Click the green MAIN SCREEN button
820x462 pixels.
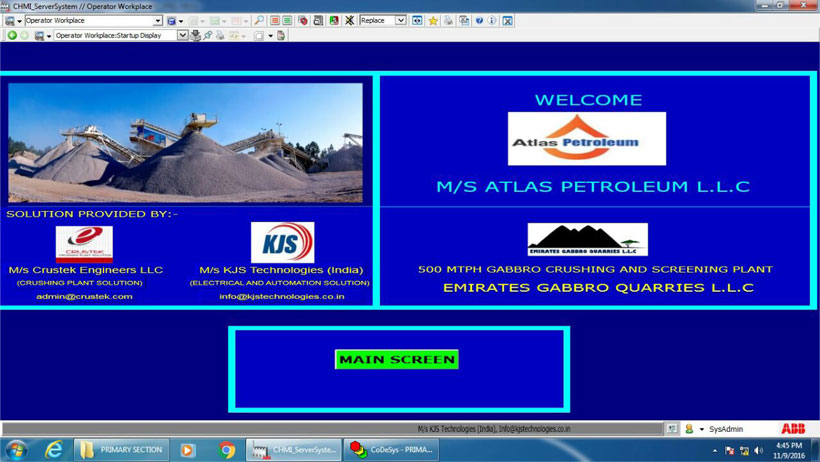[x=396, y=359]
